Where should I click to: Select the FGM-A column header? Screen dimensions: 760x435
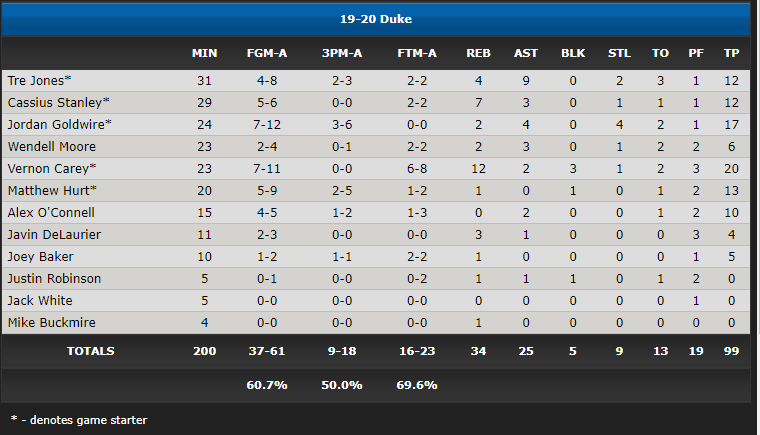pyautogui.click(x=267, y=53)
